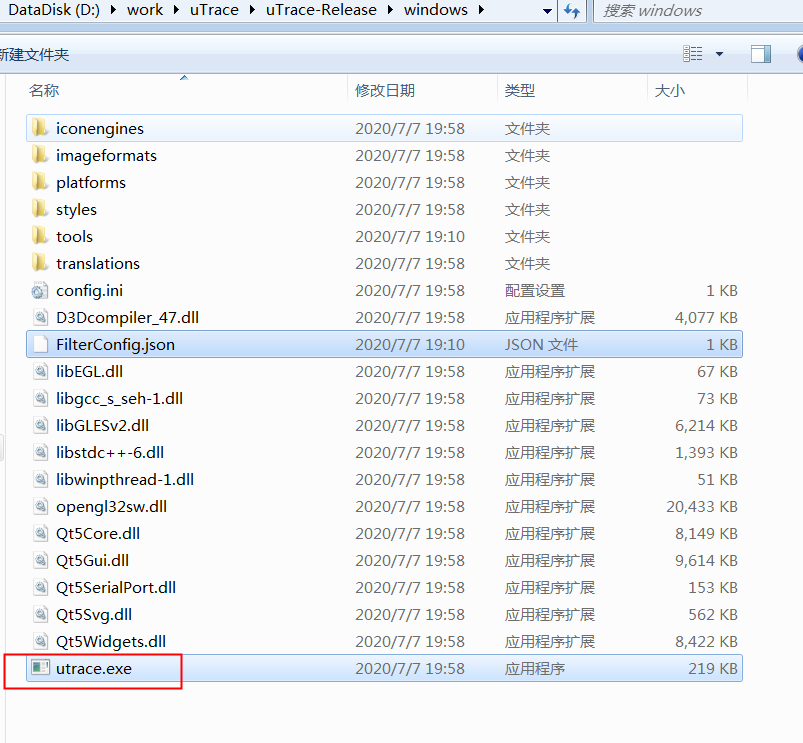Go to the work folder breadcrumb

(145, 10)
